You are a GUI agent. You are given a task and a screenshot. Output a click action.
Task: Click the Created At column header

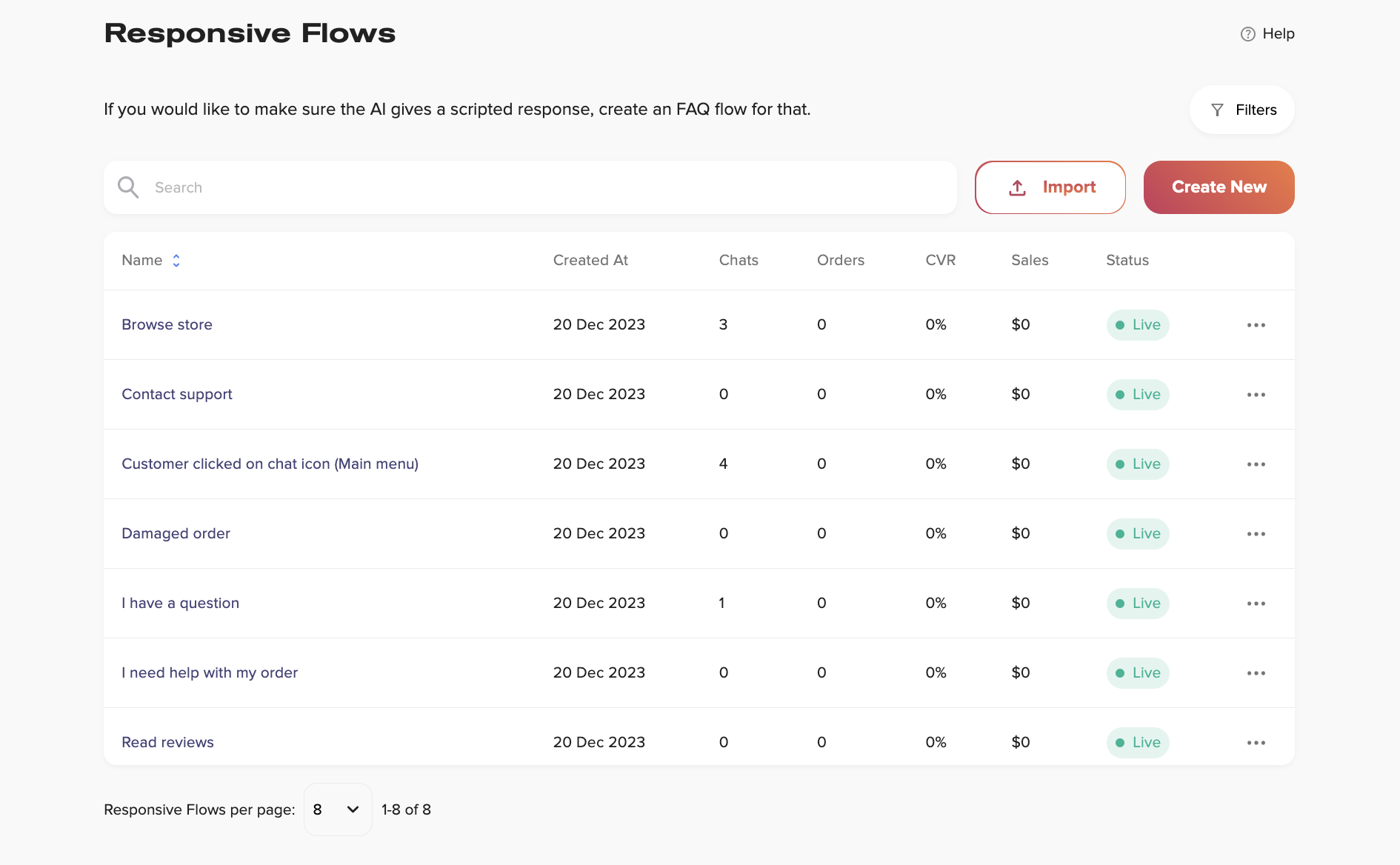pos(590,260)
